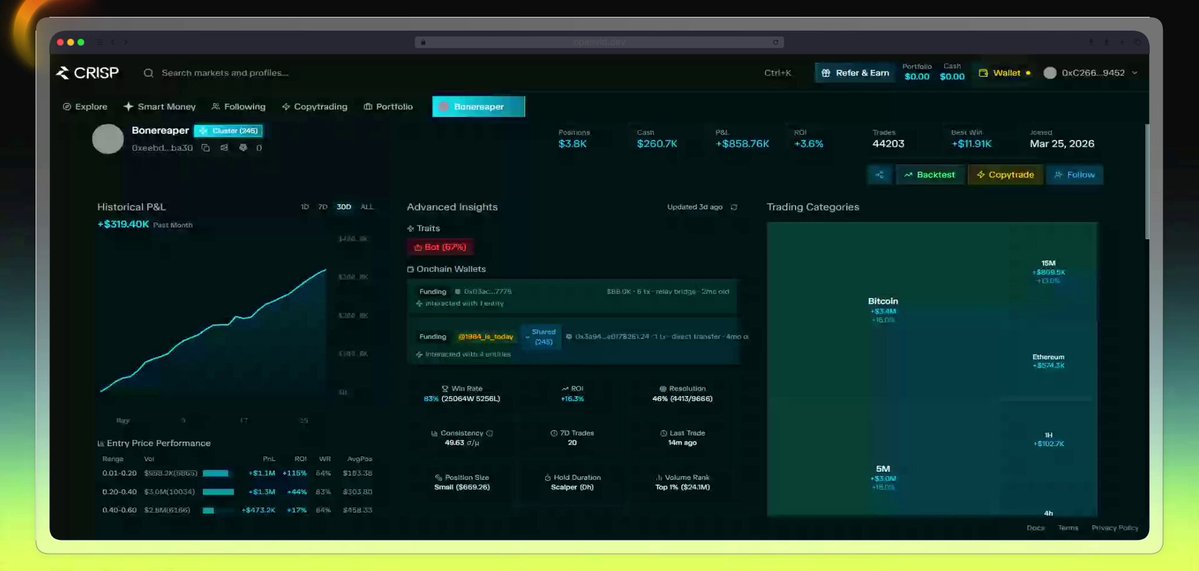Image resolution: width=1199 pixels, height=571 pixels.
Task: Open funding wallet 0x03ac...7775
Action: point(488,291)
